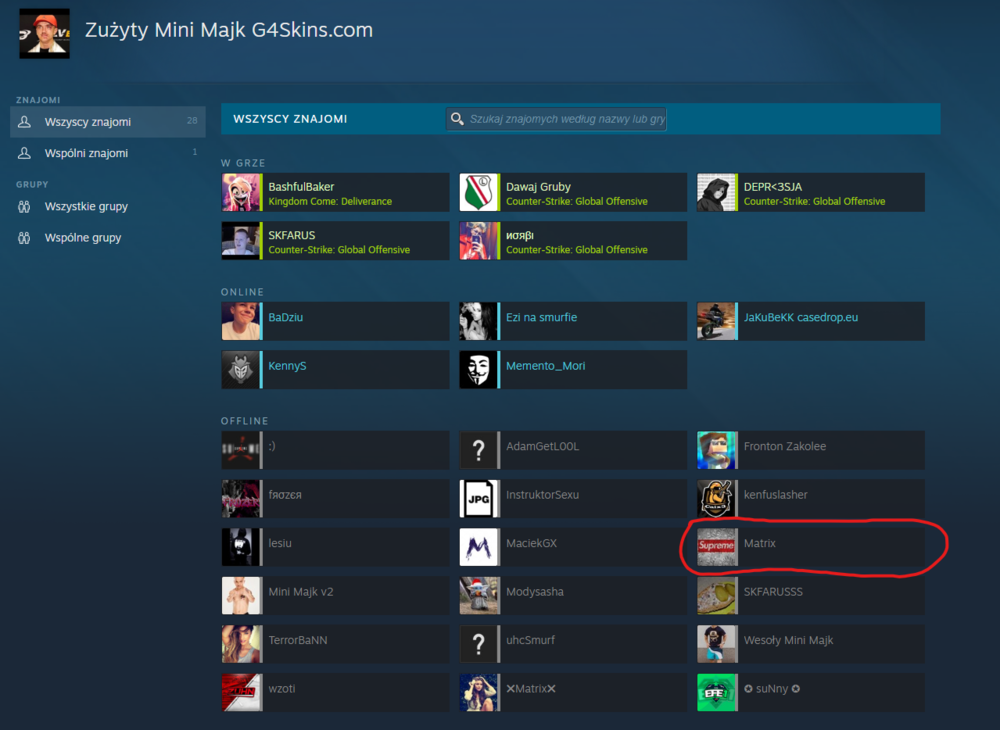Select the Wszyscy znajomi sidebar tab
This screenshot has height=730, width=1000.
[108, 122]
